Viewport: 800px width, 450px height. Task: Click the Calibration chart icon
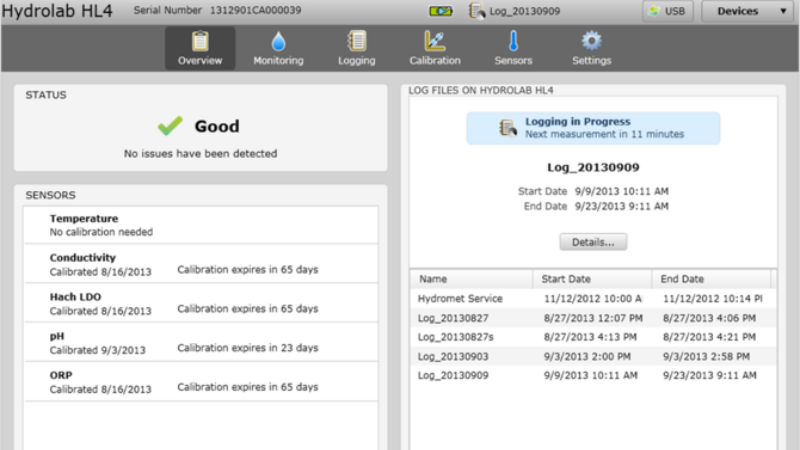pos(435,41)
